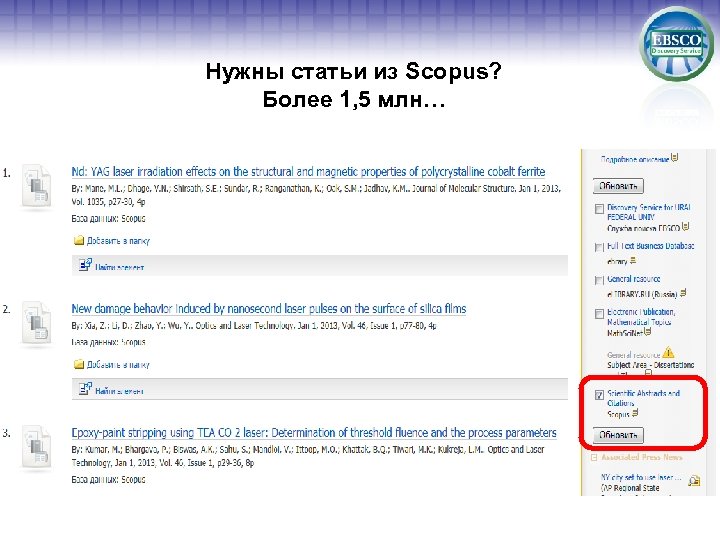Click folder icon under New damage behavior result
The image size is (720, 540).
click(79, 364)
